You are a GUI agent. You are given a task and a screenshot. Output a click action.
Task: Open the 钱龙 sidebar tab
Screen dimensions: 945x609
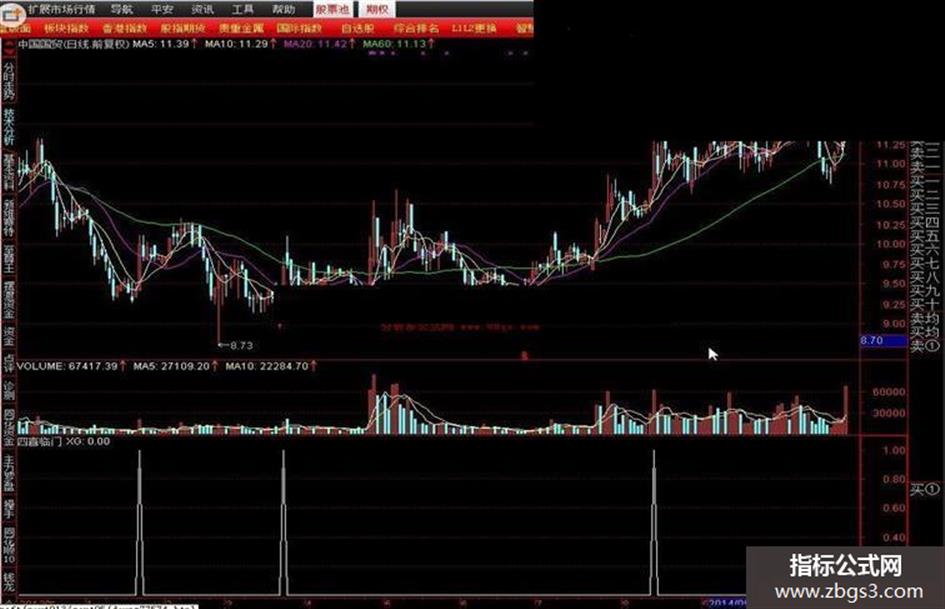tap(8, 583)
